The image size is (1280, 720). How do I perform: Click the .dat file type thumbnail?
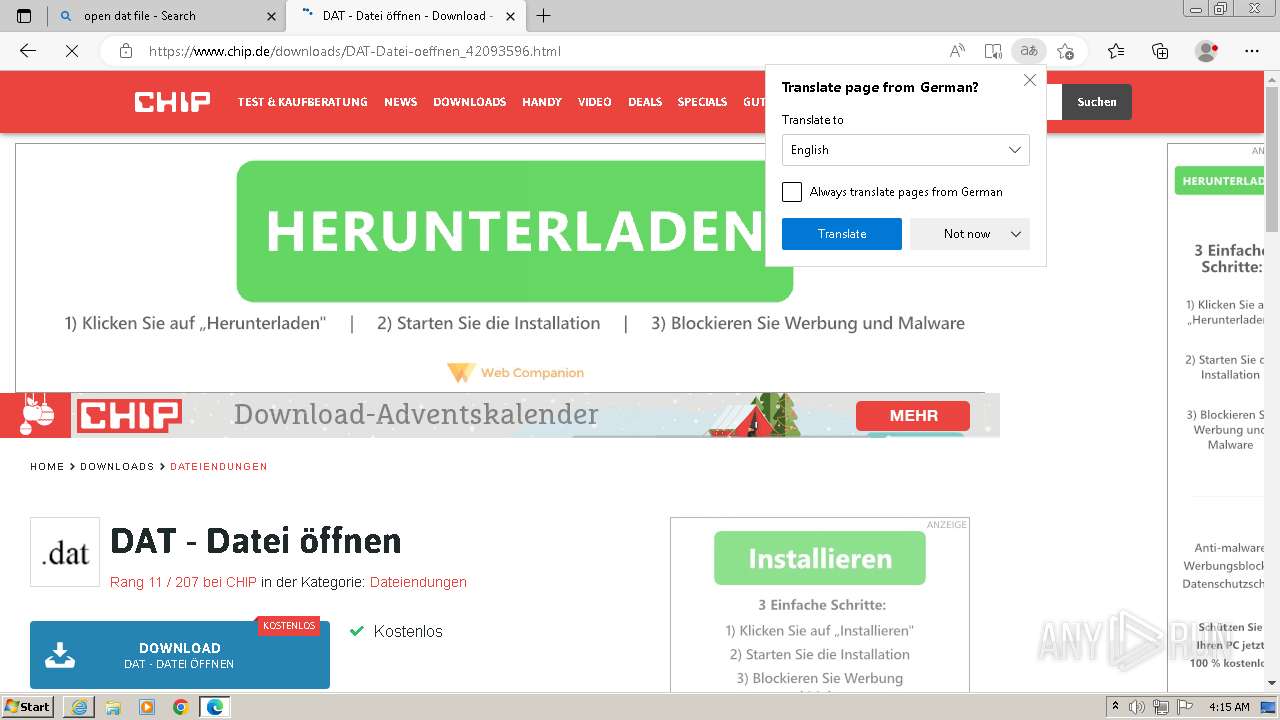pos(65,552)
